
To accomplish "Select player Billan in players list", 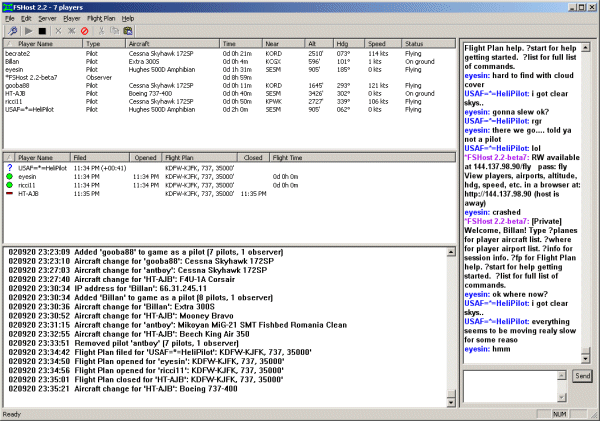I will pyautogui.click(x=230, y=62).
